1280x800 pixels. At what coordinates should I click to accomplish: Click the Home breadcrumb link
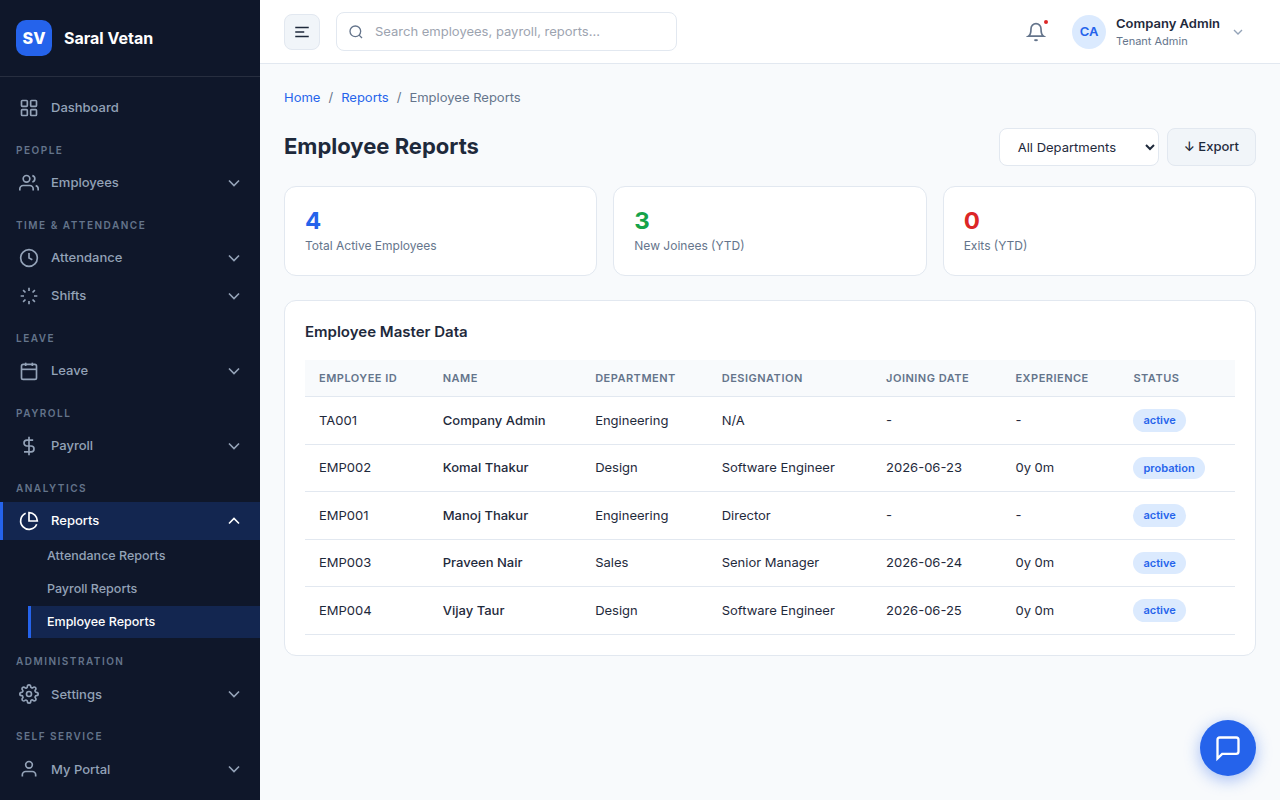[302, 98]
